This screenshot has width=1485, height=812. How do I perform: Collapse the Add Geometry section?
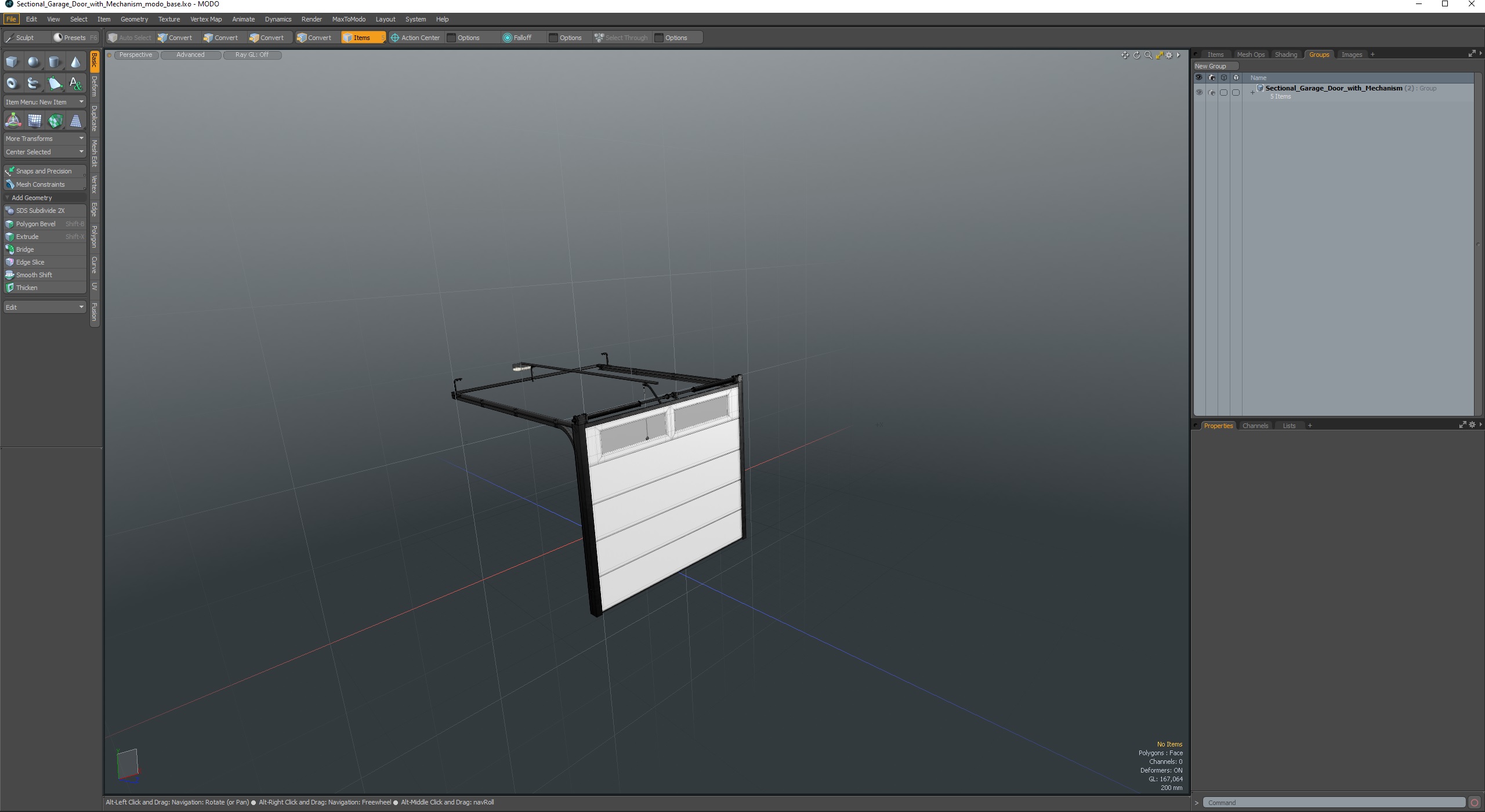click(7, 198)
